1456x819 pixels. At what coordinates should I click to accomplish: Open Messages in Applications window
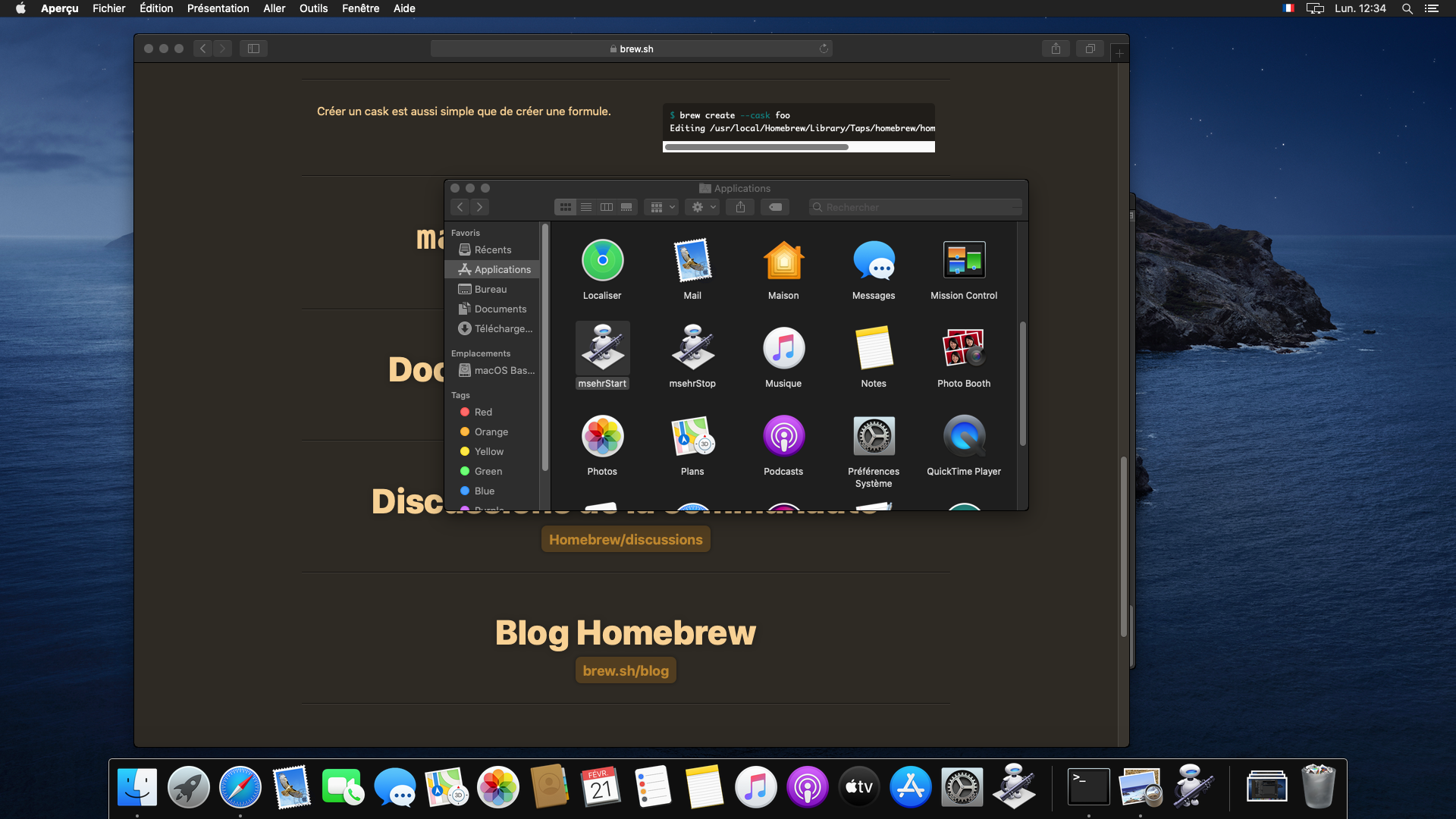coord(874,260)
